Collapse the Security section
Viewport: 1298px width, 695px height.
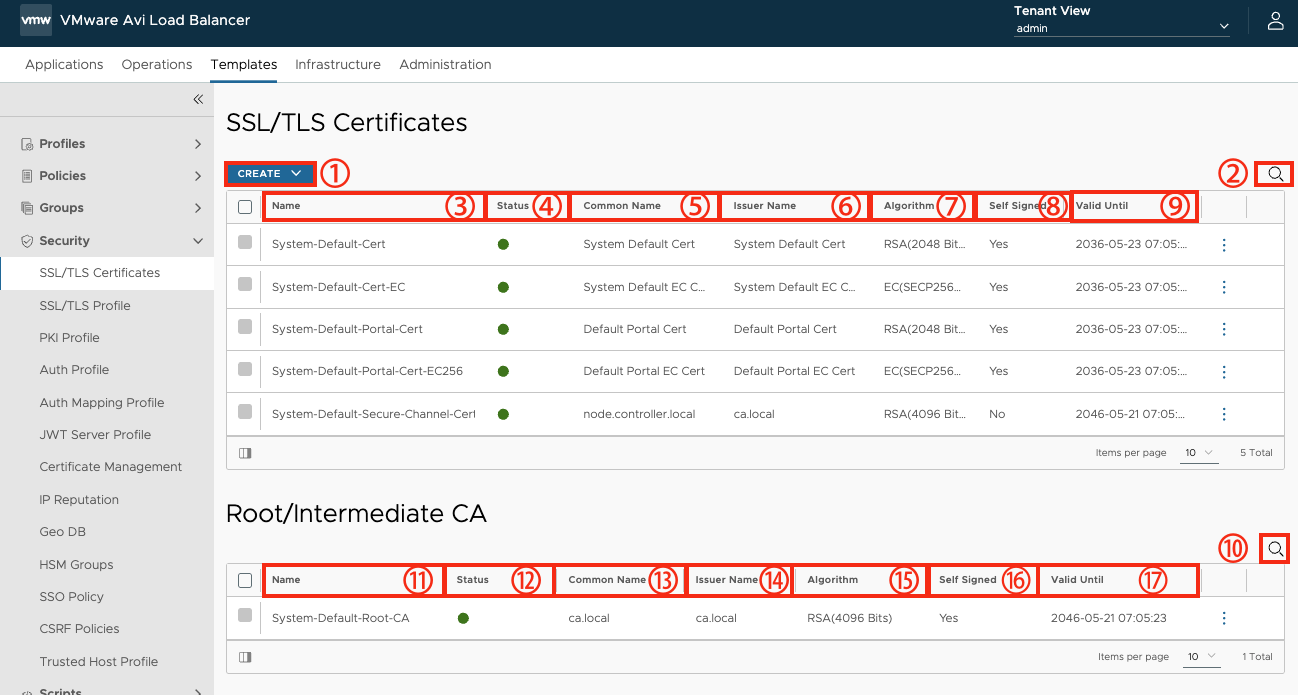198,241
